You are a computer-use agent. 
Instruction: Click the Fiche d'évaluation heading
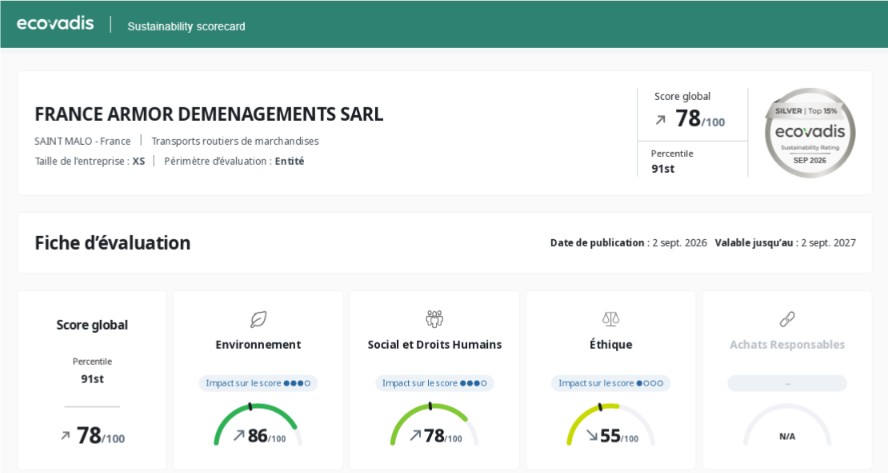(x=113, y=242)
